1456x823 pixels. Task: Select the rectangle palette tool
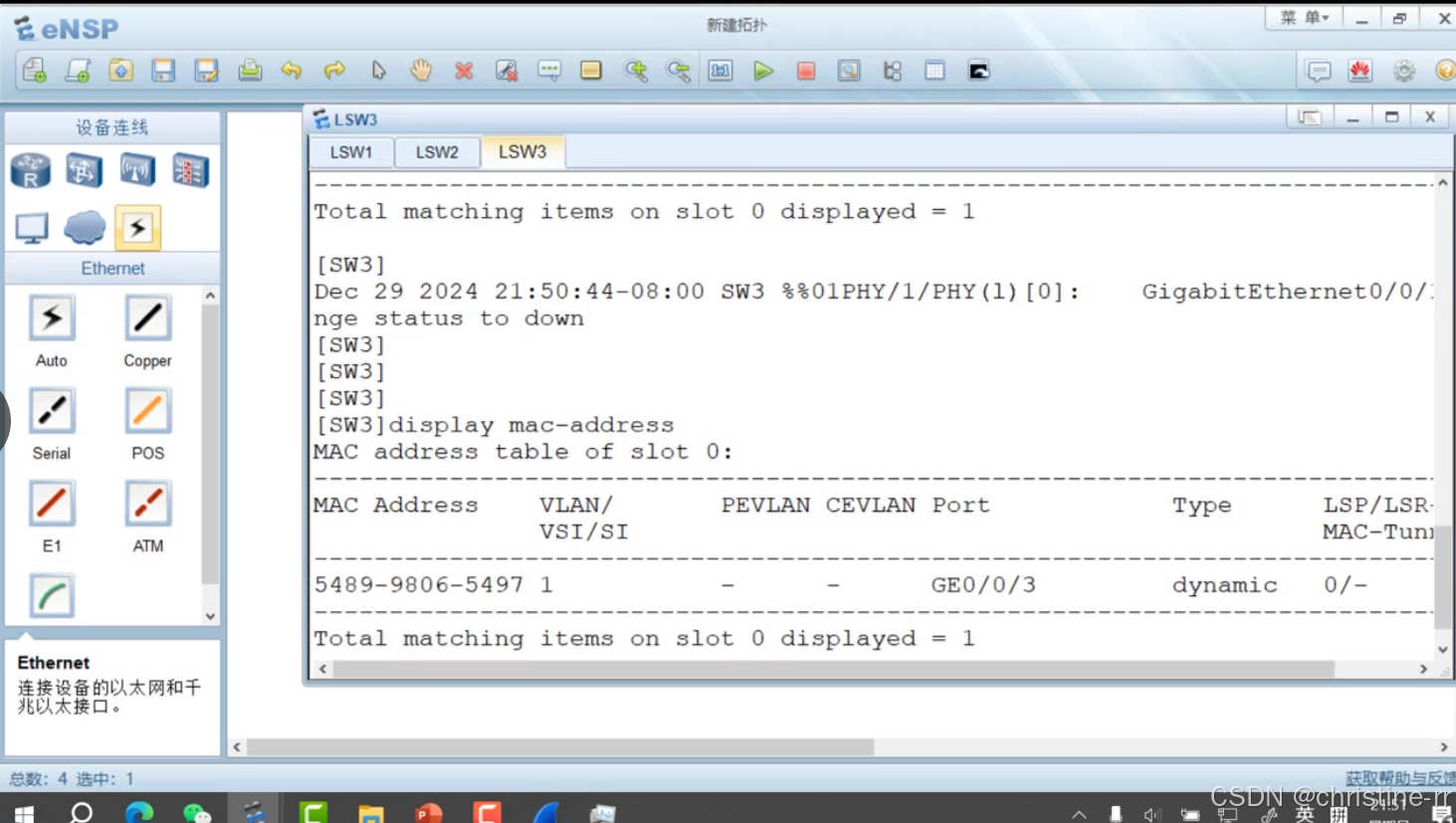pyautogui.click(x=591, y=71)
